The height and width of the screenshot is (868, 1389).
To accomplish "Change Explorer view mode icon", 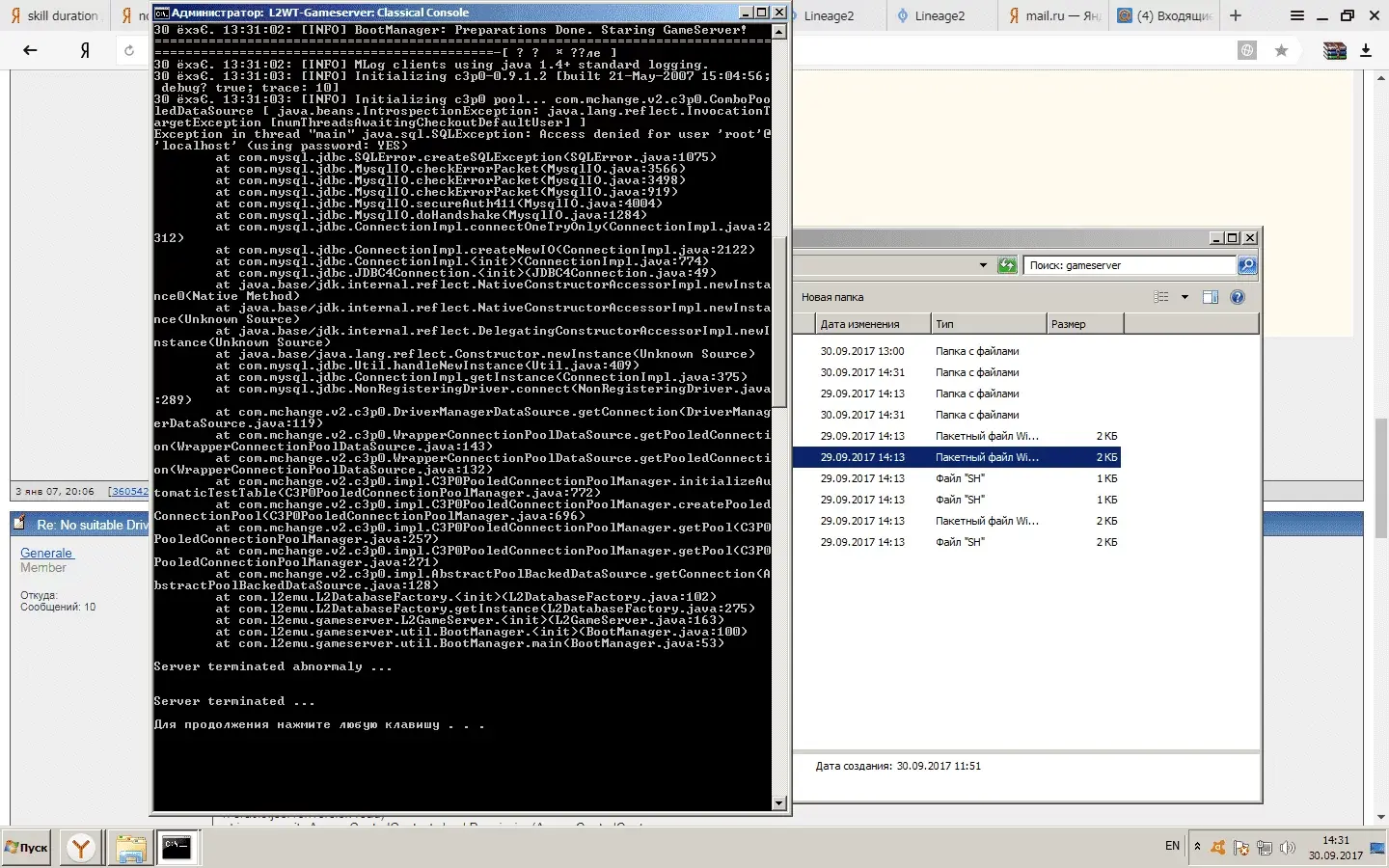I will [1161, 297].
